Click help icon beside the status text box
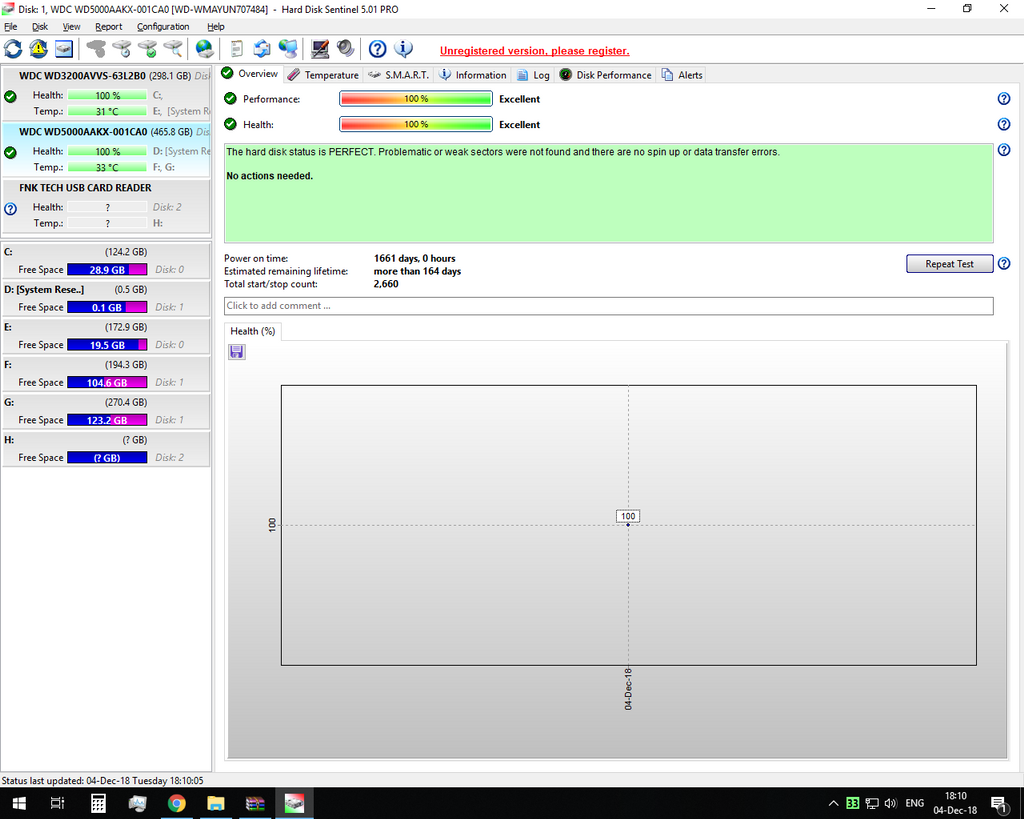Viewport: 1024px width, 819px height. (1004, 150)
